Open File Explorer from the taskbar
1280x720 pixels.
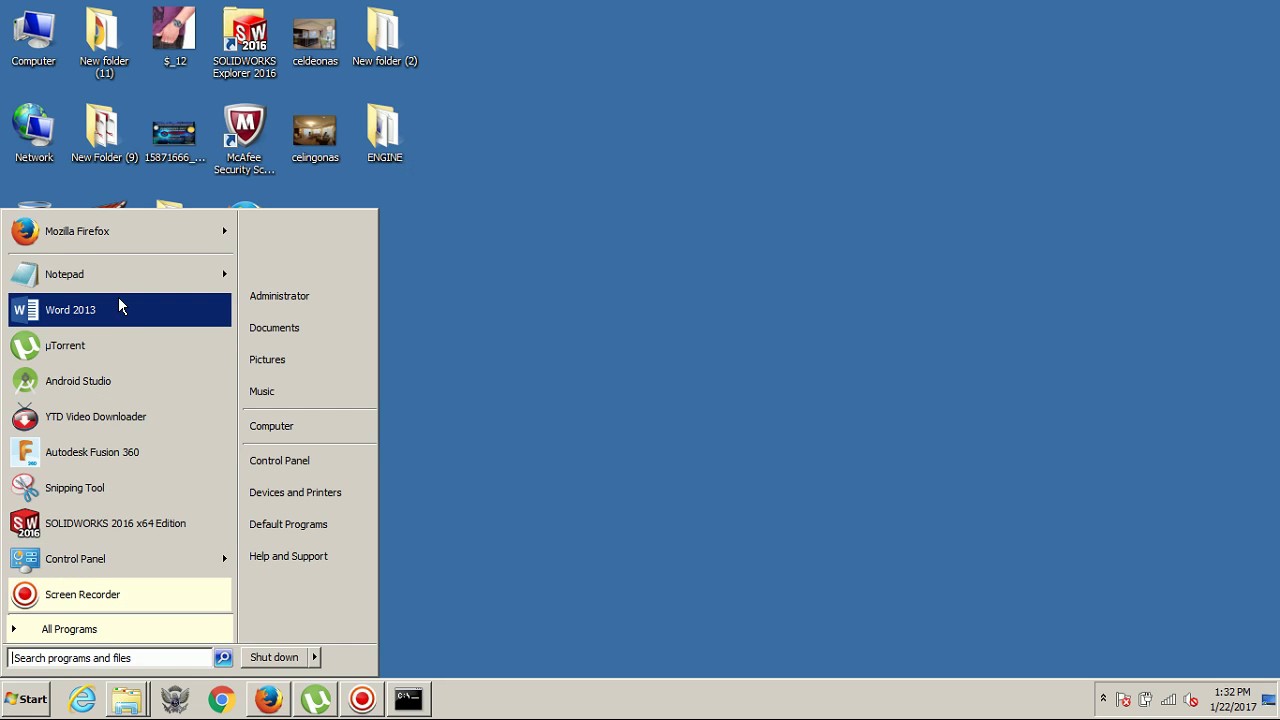click(127, 699)
